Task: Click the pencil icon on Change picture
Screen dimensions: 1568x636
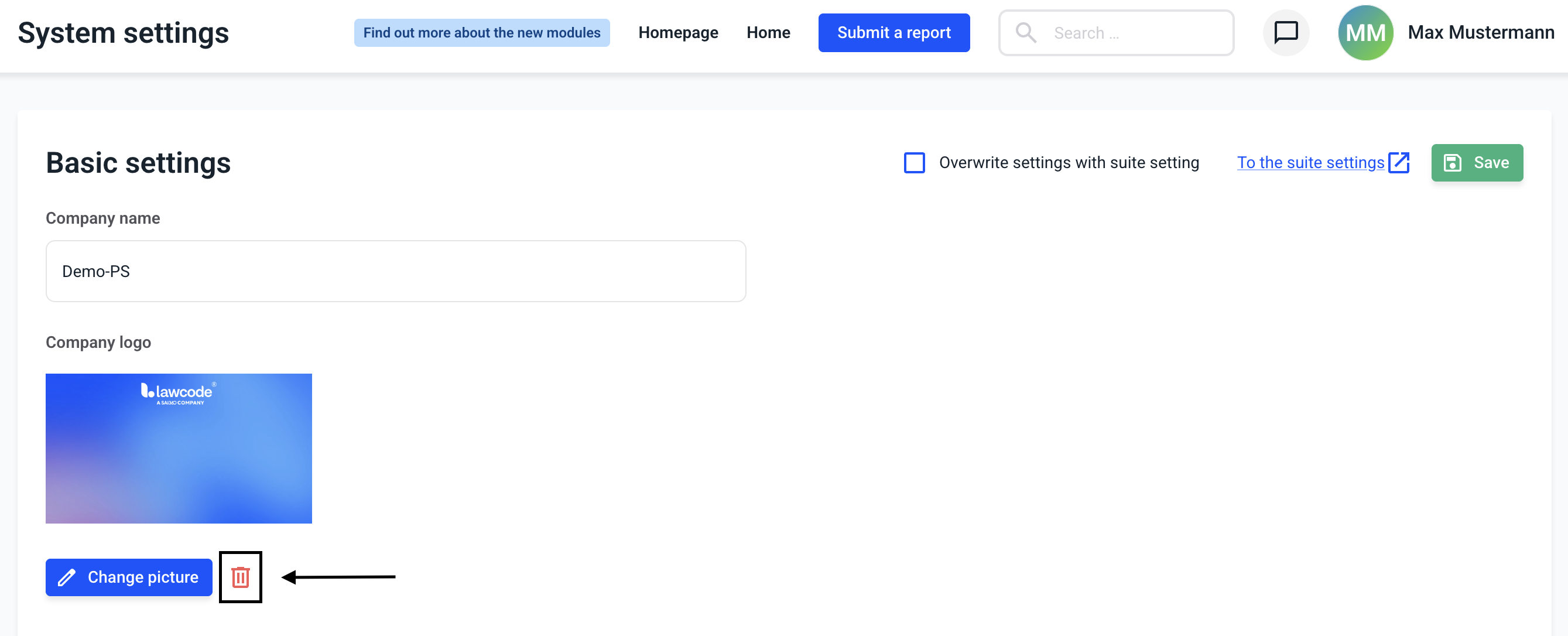Action: tap(66, 577)
